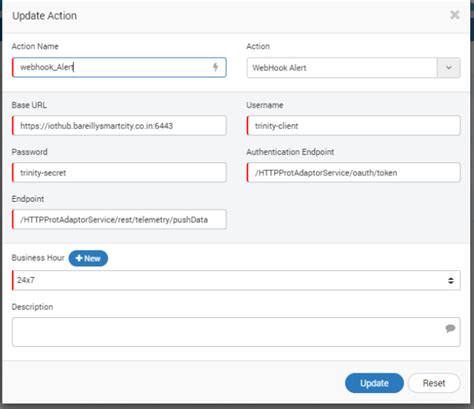474x409 pixels.
Task: Click the Endpoint pushData field
Action: point(119,219)
